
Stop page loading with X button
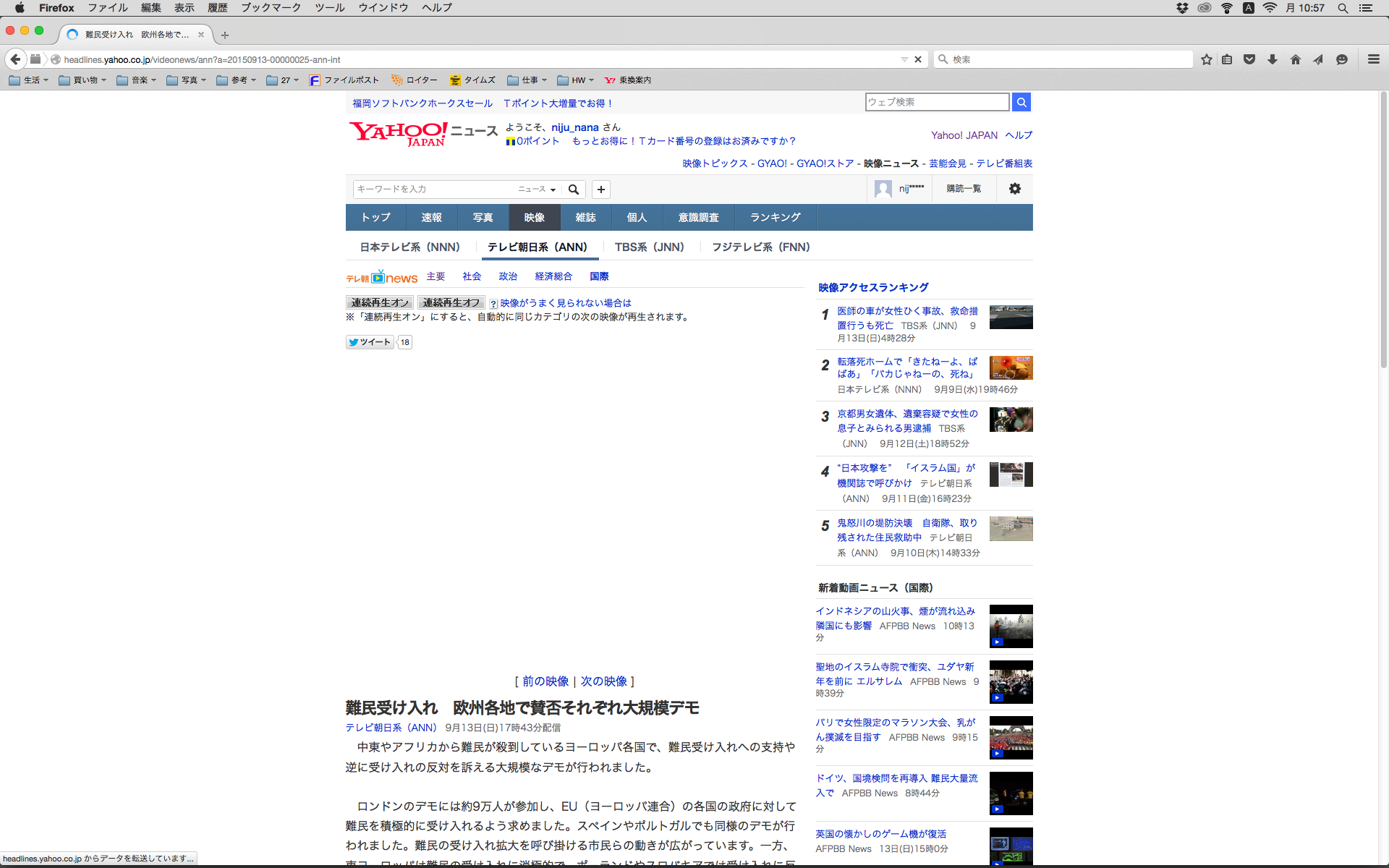click(x=918, y=59)
